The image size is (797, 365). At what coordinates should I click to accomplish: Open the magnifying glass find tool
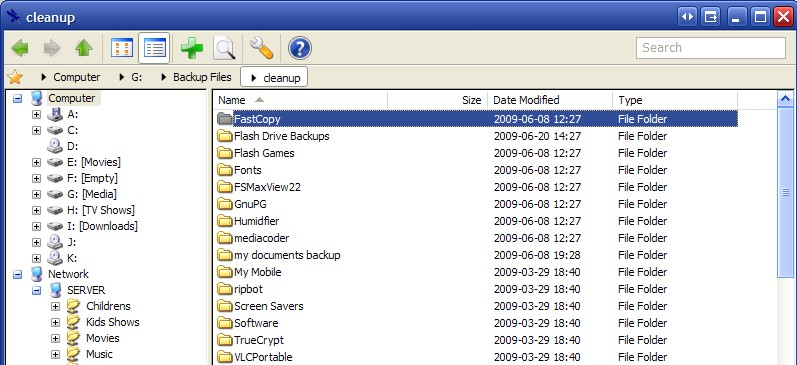[x=224, y=48]
